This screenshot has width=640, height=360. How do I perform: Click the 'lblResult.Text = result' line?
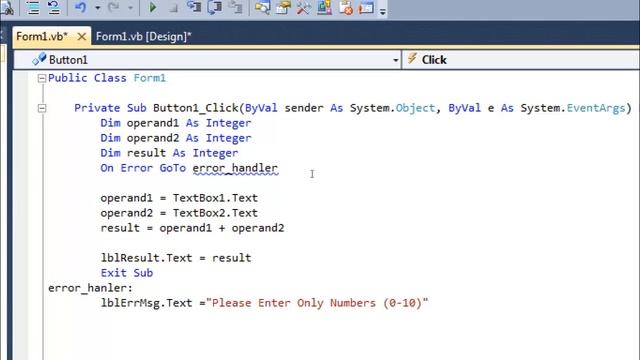click(176, 258)
